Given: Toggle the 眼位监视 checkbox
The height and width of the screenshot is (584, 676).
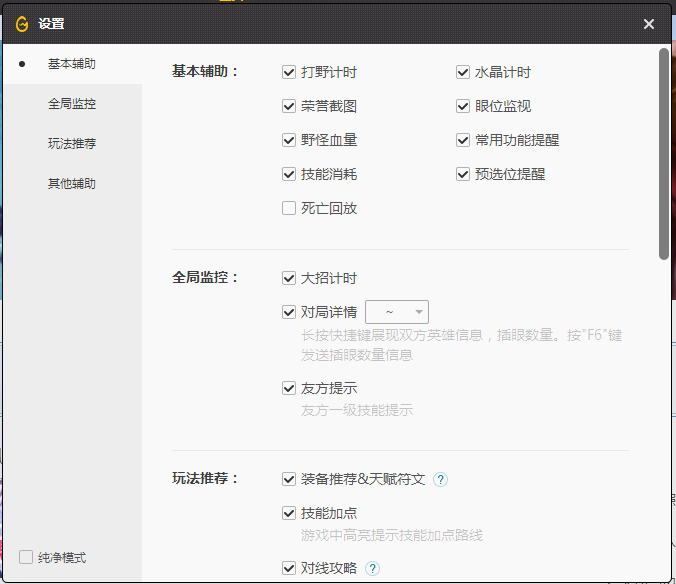Looking at the screenshot, I should [x=463, y=106].
